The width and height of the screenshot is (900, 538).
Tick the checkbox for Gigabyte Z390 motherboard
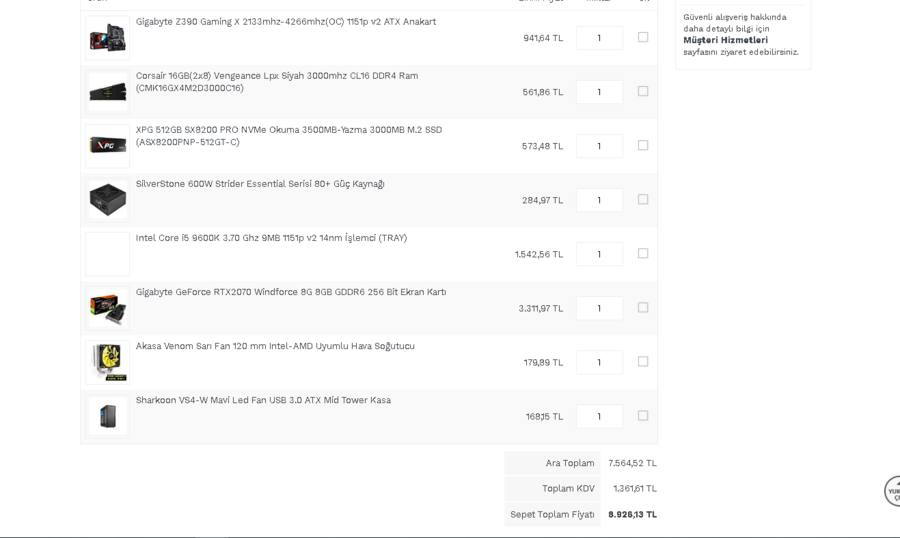pyautogui.click(x=643, y=37)
